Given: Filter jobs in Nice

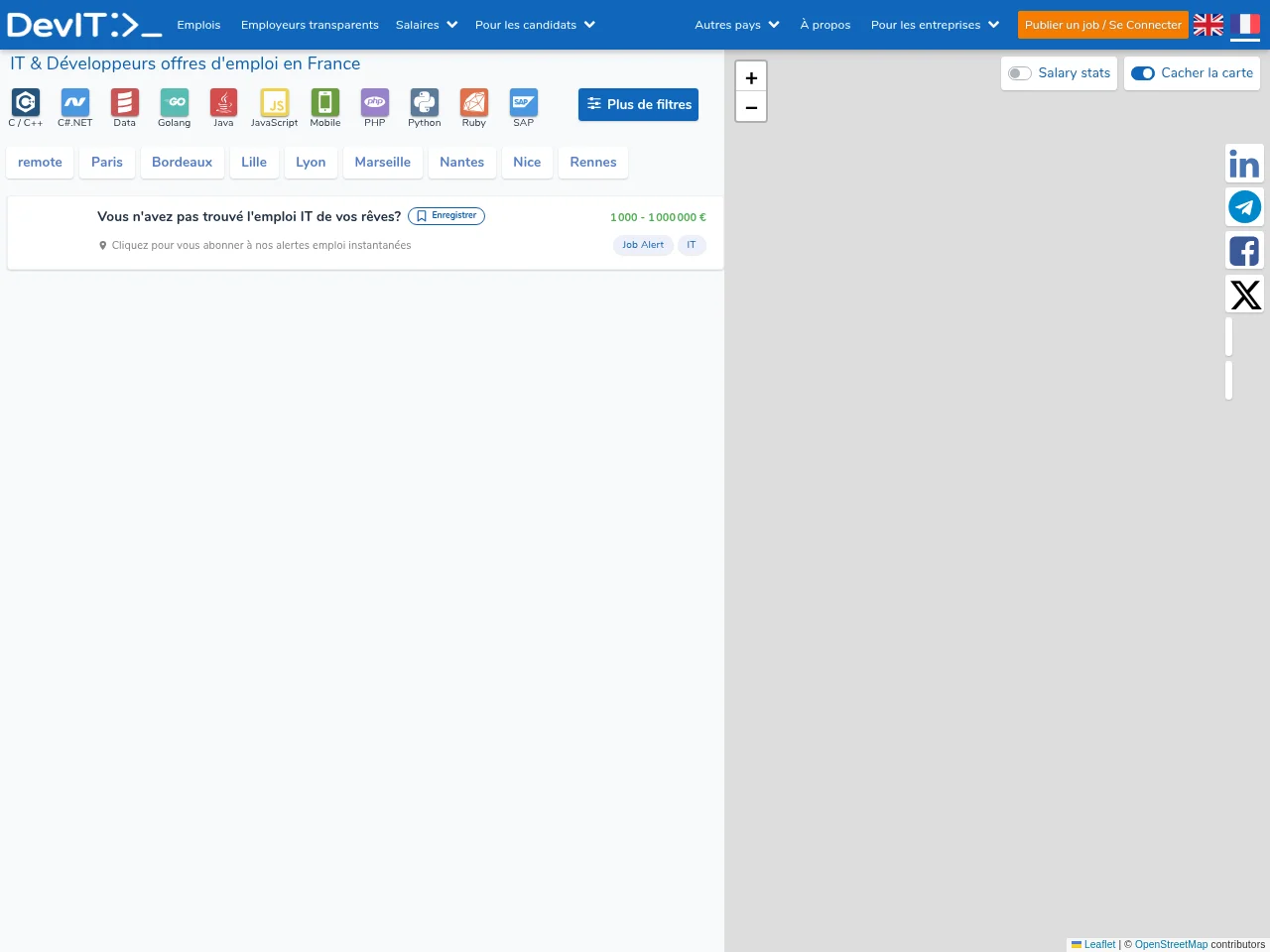Looking at the screenshot, I should pyautogui.click(x=527, y=162).
